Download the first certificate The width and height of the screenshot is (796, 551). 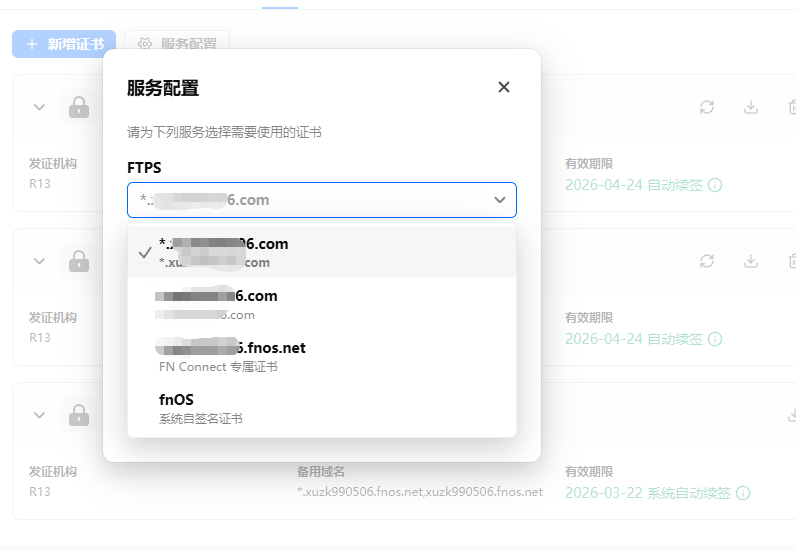pyautogui.click(x=751, y=107)
